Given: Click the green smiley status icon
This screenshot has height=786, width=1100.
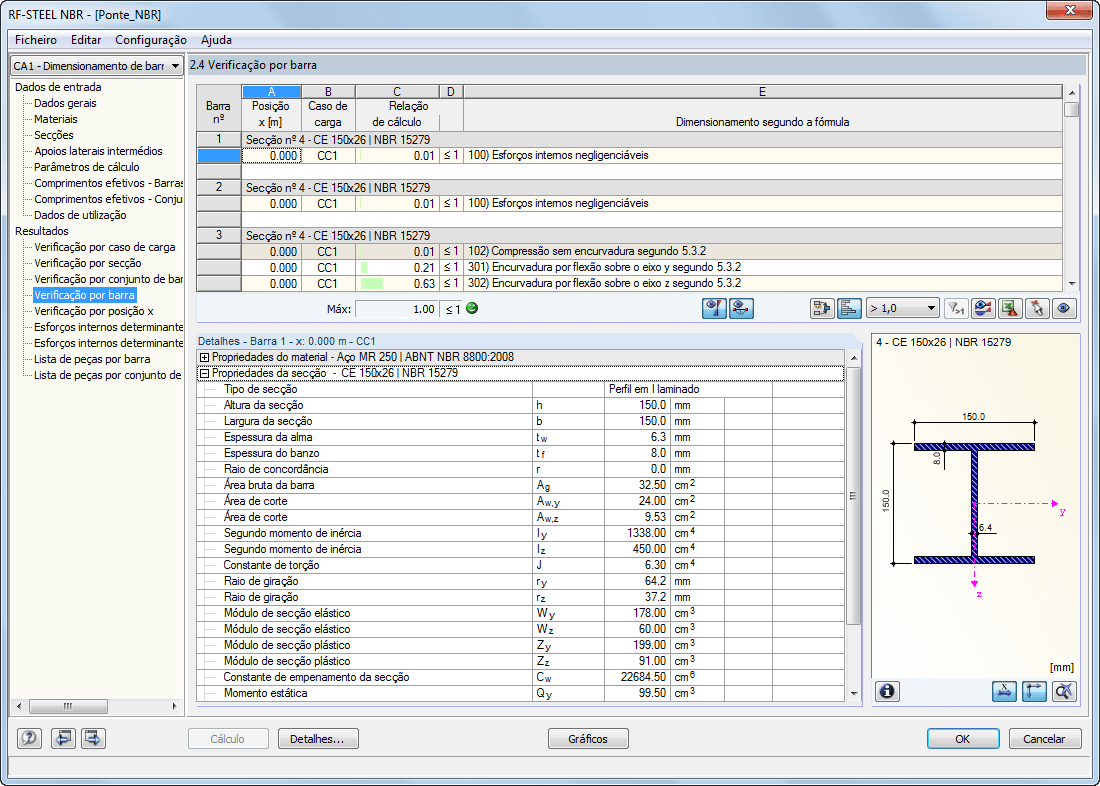Looking at the screenshot, I should [471, 309].
